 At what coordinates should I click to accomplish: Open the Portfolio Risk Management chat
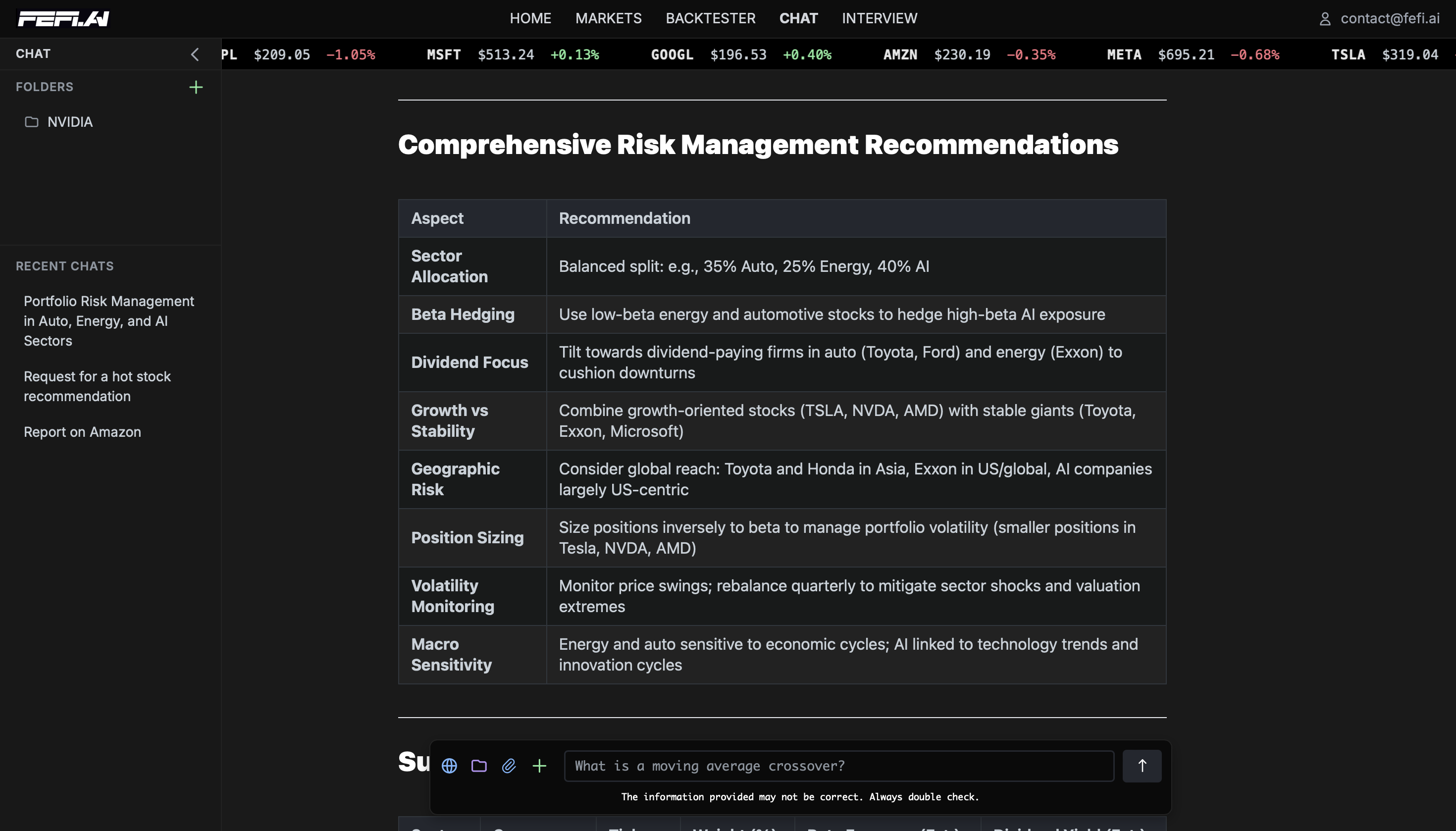108,321
